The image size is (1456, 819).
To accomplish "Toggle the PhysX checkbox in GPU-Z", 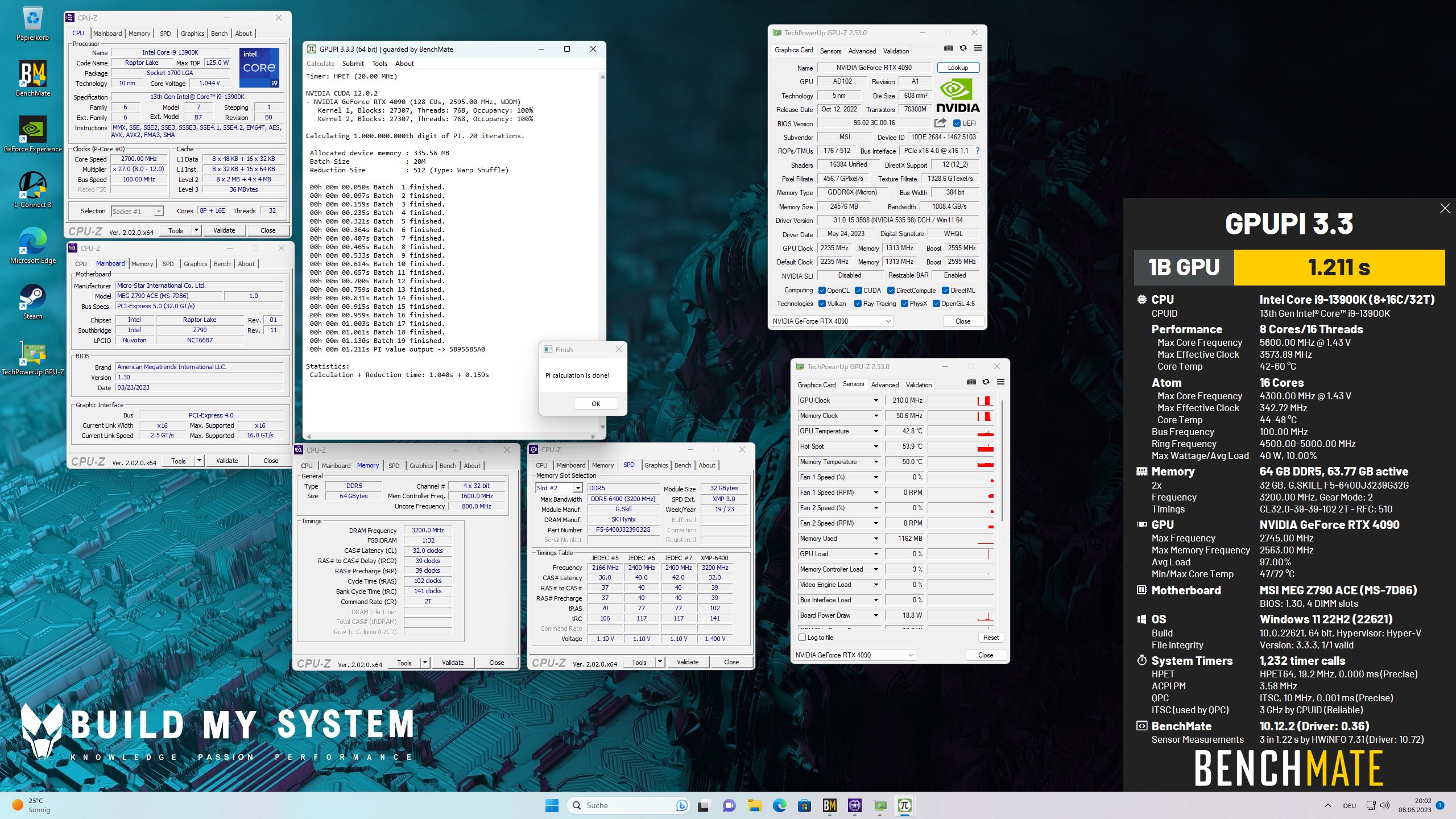I will 904,304.
